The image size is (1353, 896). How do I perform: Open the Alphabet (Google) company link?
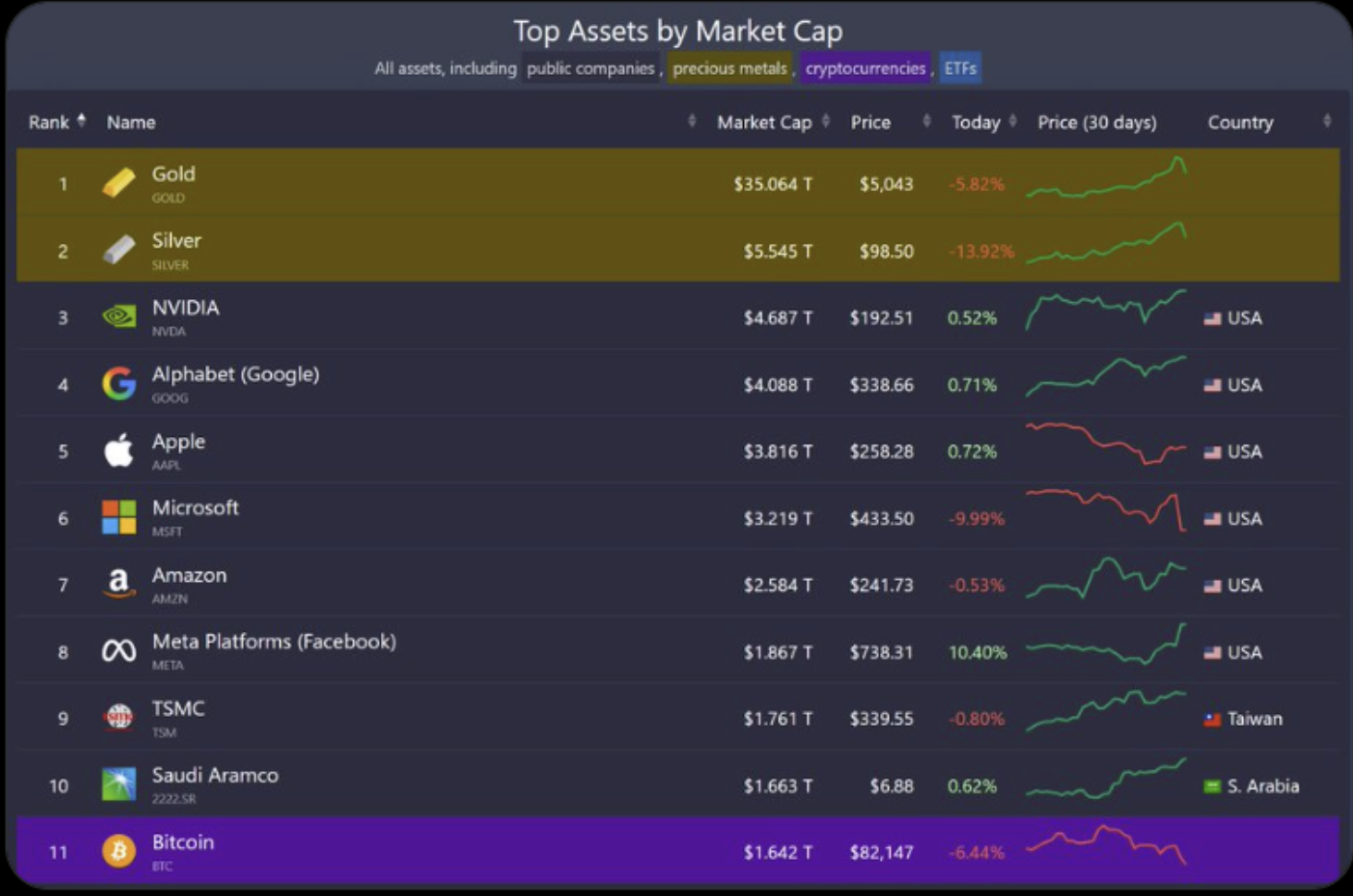(236, 374)
